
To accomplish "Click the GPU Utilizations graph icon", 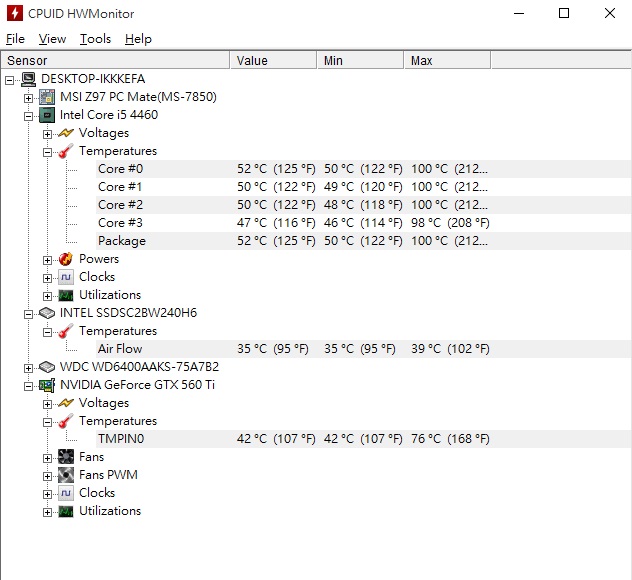I will click(x=66, y=511).
